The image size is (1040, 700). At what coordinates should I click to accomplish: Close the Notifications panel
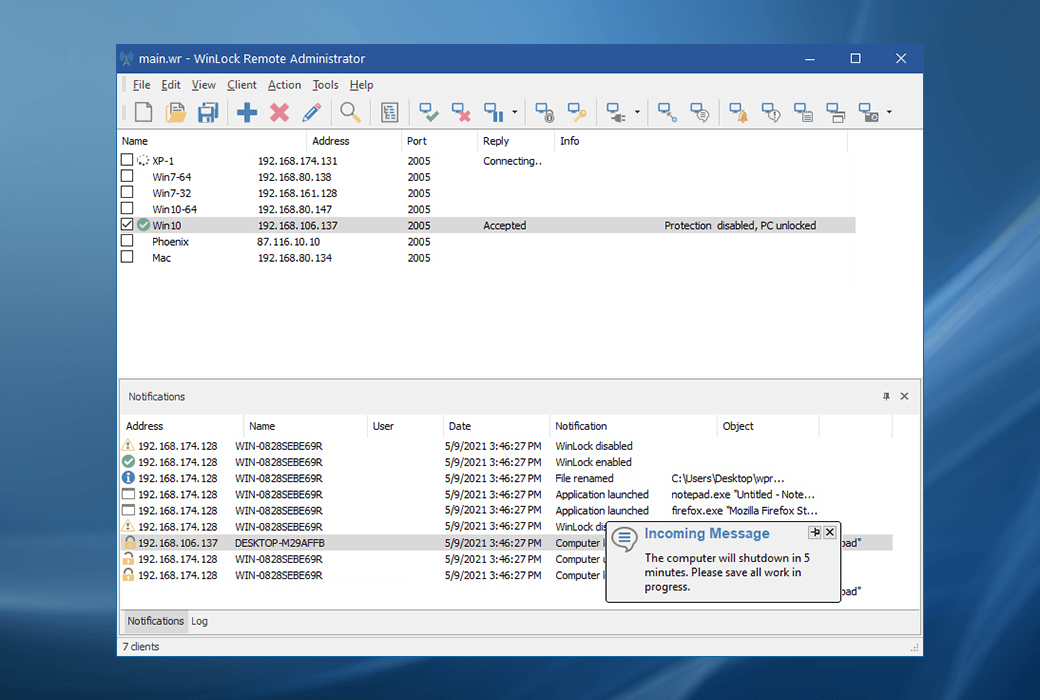(x=904, y=396)
